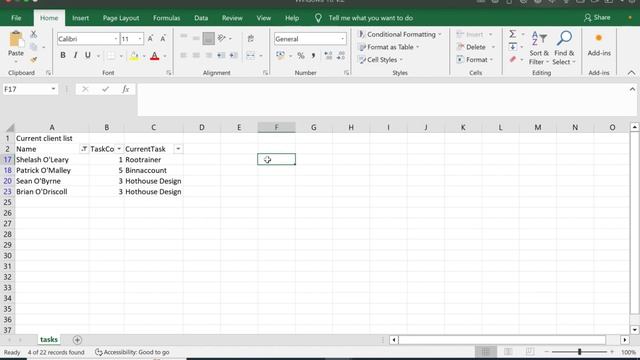Click the red Font Color swatch

(155, 56)
